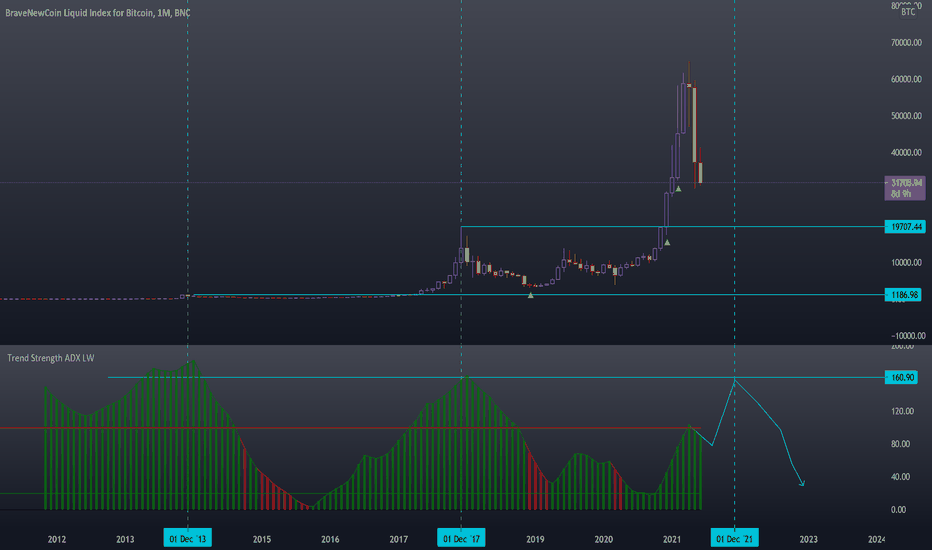Viewport: 932px width, 550px height.
Task: Click the 50000.00 price axis value
Action: (x=906, y=116)
